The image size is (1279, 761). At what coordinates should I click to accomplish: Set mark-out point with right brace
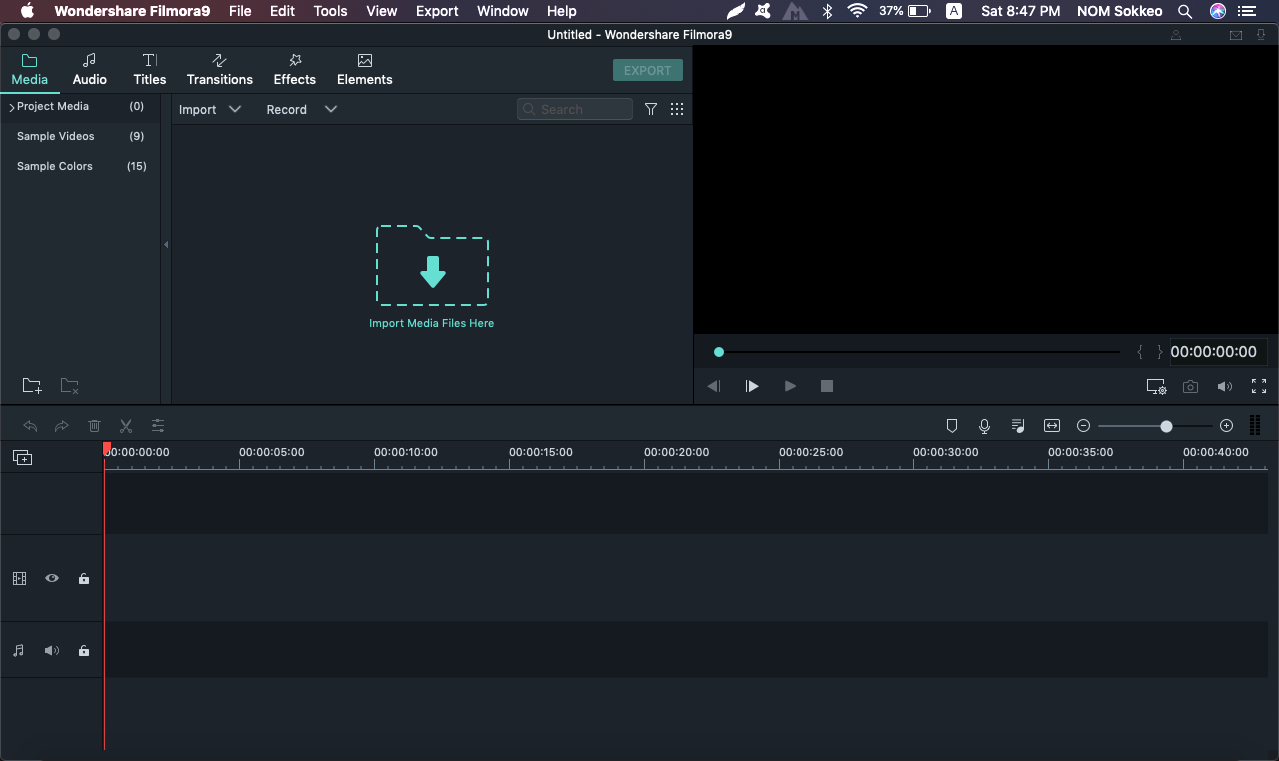point(1160,352)
